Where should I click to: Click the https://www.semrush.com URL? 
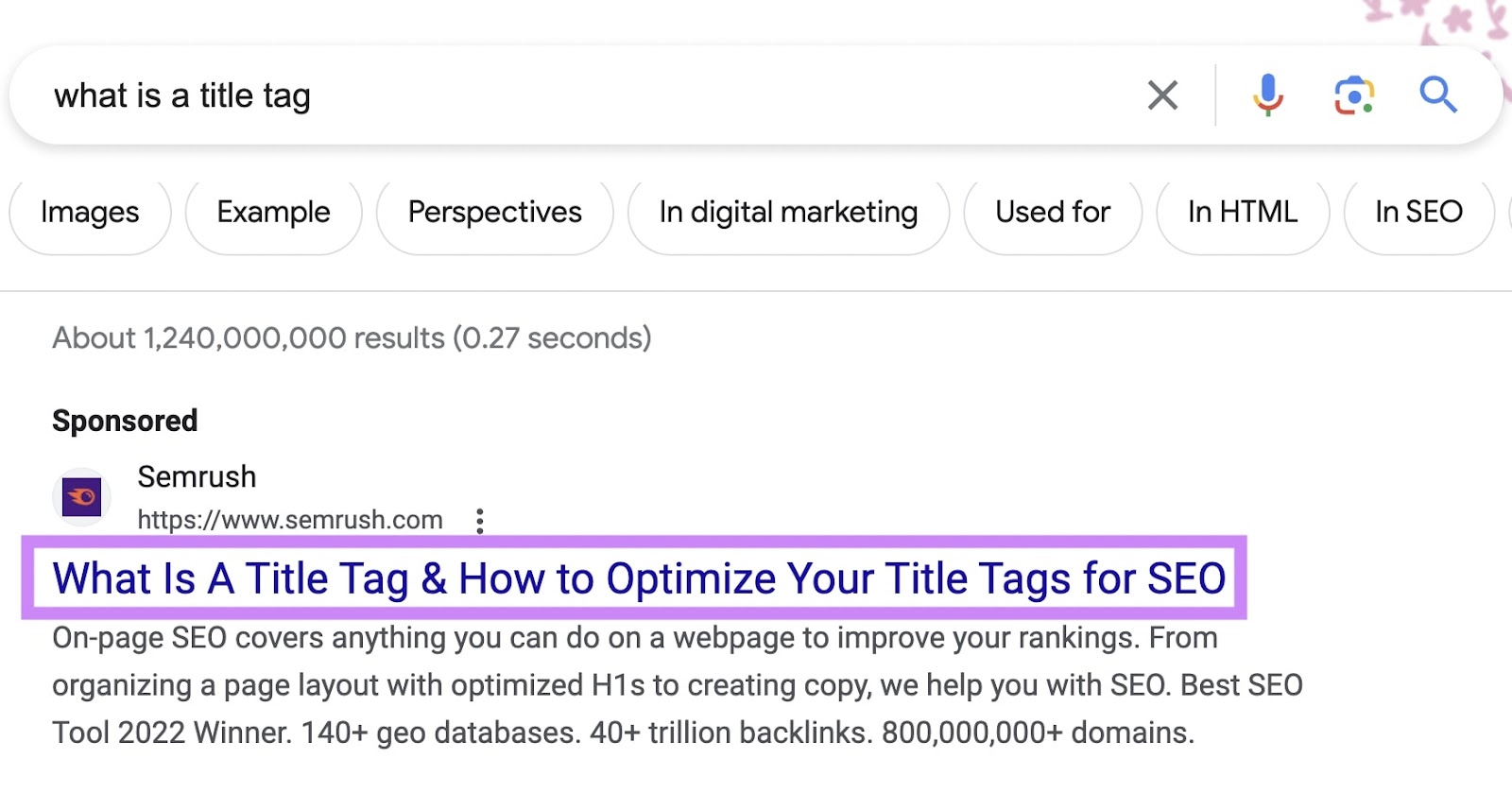(x=289, y=520)
